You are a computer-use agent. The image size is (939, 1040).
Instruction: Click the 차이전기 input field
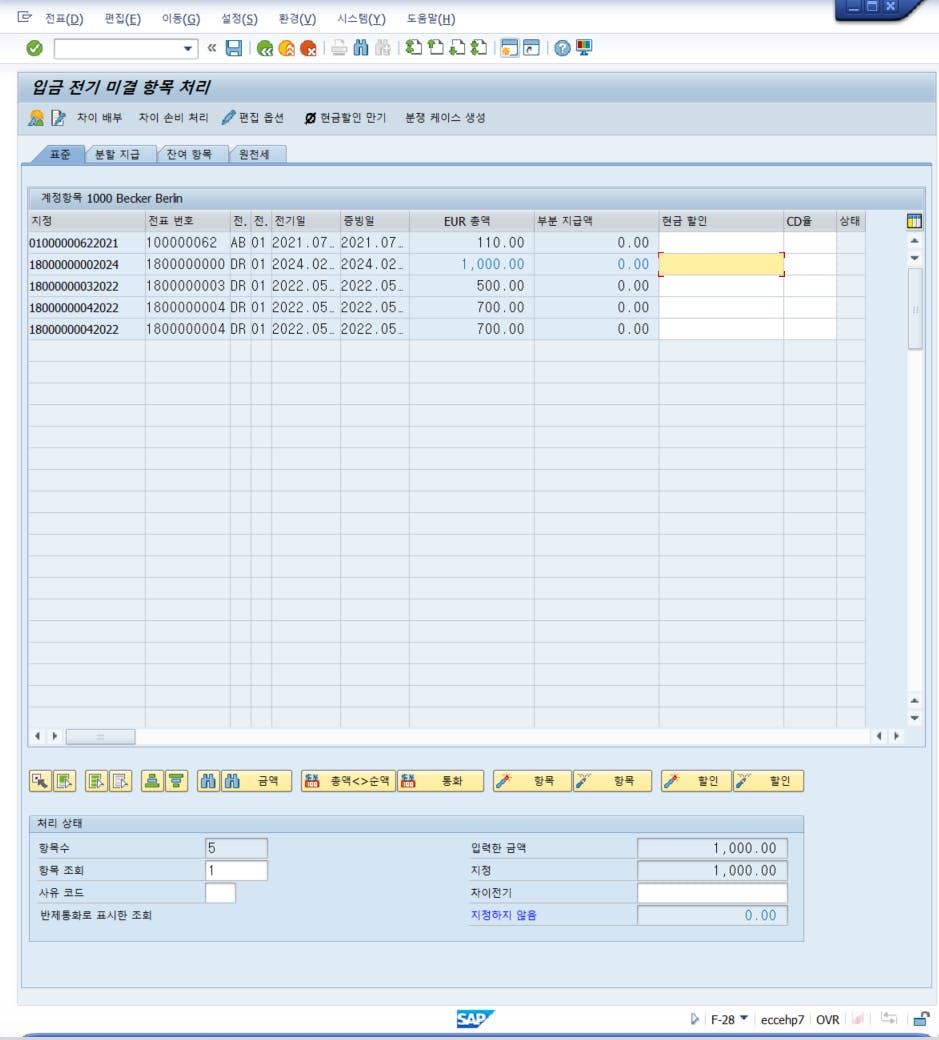tap(712, 893)
